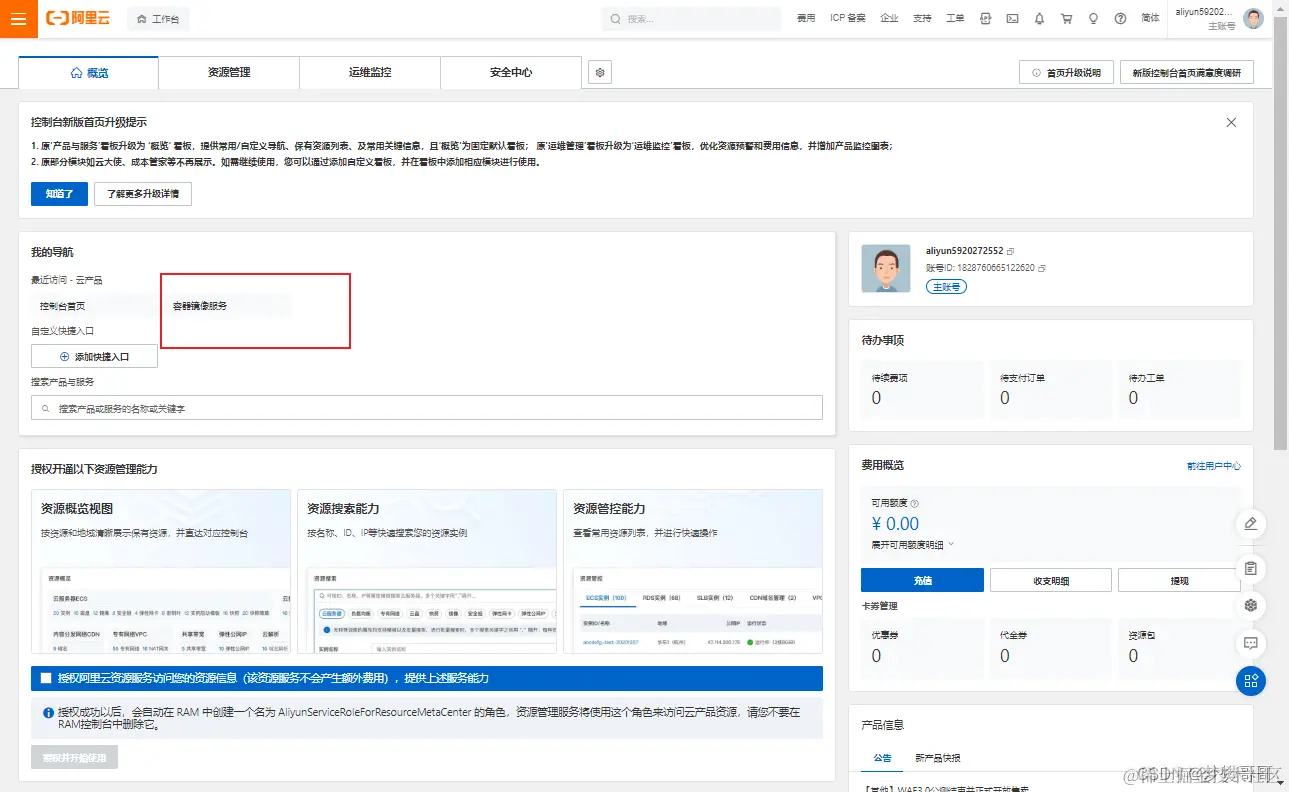Open the notification bell icon

pos(1039,19)
